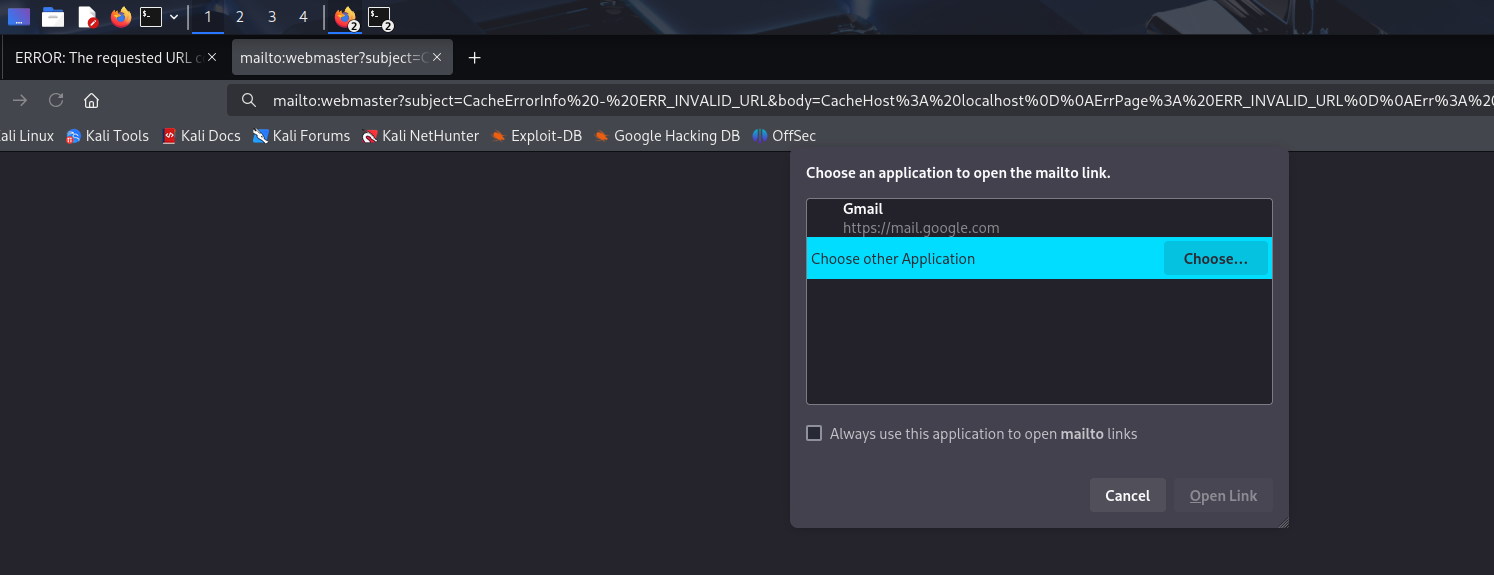Launch Firefox from the panel launcher
The image size is (1494, 575).
click(x=121, y=17)
